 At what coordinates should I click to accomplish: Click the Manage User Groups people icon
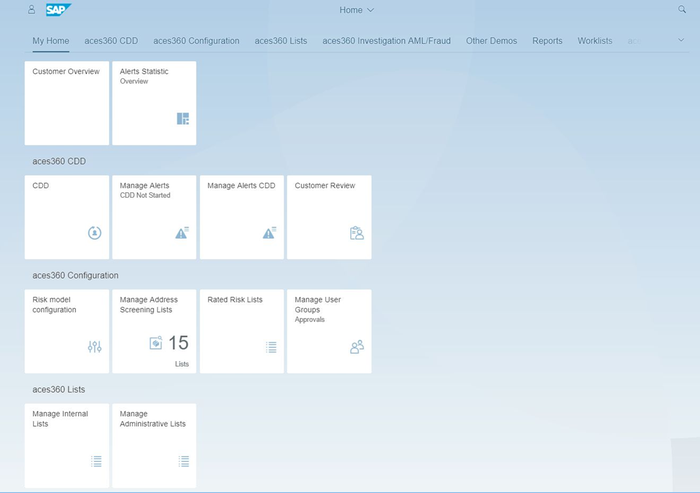[357, 347]
